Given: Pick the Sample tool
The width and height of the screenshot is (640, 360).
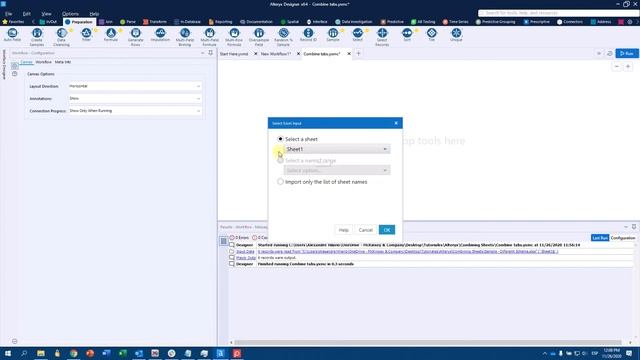Looking at the screenshot, I should (333, 35).
